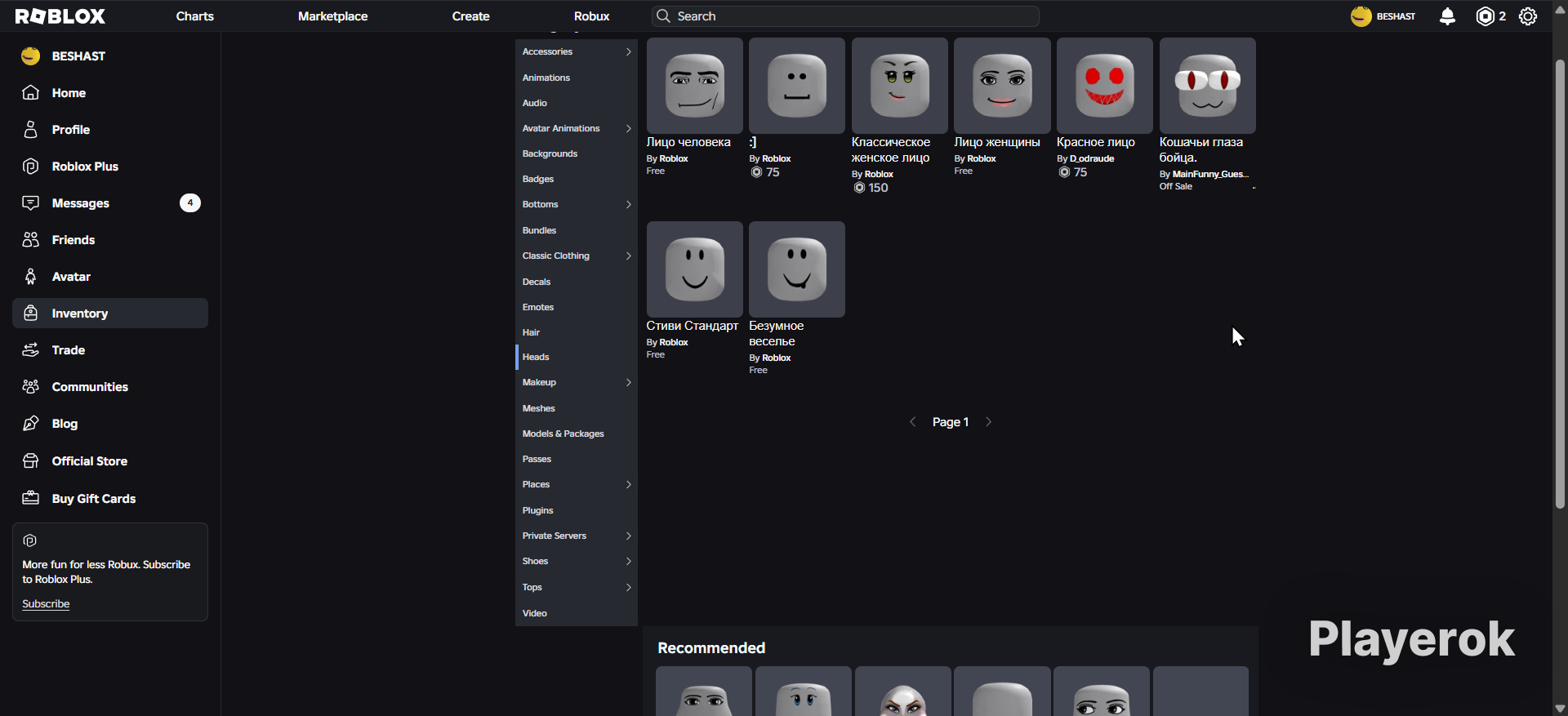Open the Лицо женщины head thumbnail

pos(1002,86)
